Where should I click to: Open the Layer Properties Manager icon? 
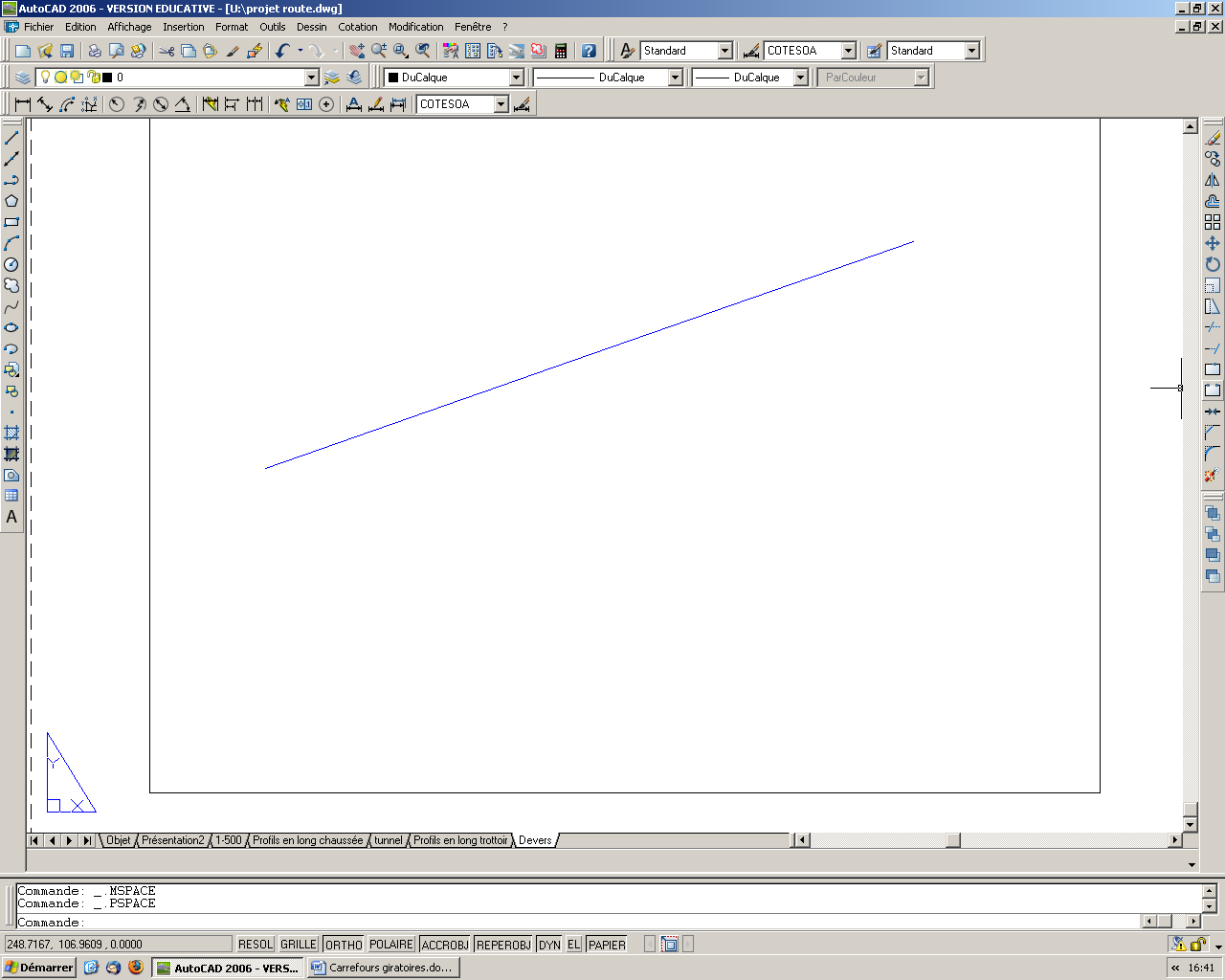pos(23,78)
